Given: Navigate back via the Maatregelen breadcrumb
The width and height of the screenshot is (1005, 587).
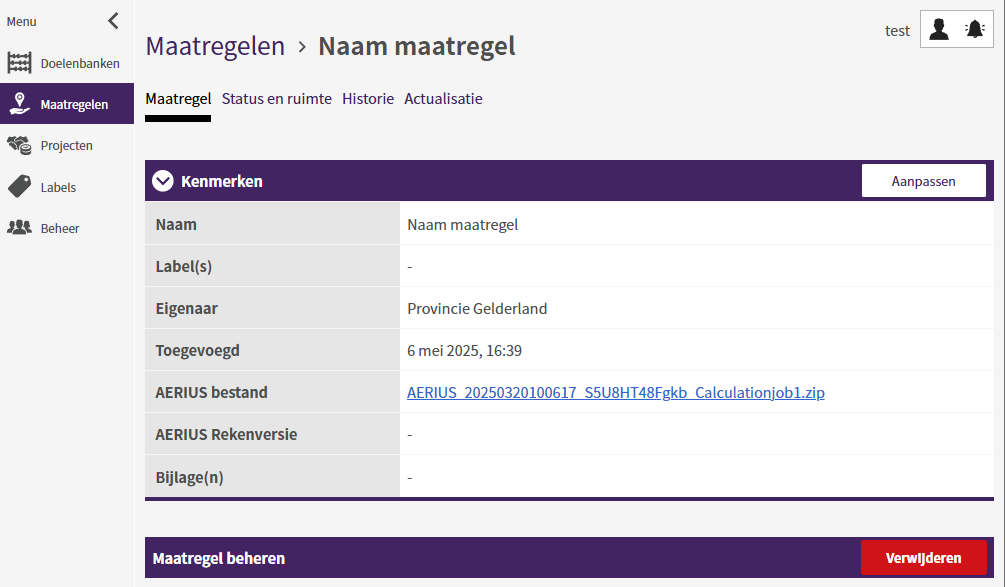Looking at the screenshot, I should pyautogui.click(x=215, y=46).
